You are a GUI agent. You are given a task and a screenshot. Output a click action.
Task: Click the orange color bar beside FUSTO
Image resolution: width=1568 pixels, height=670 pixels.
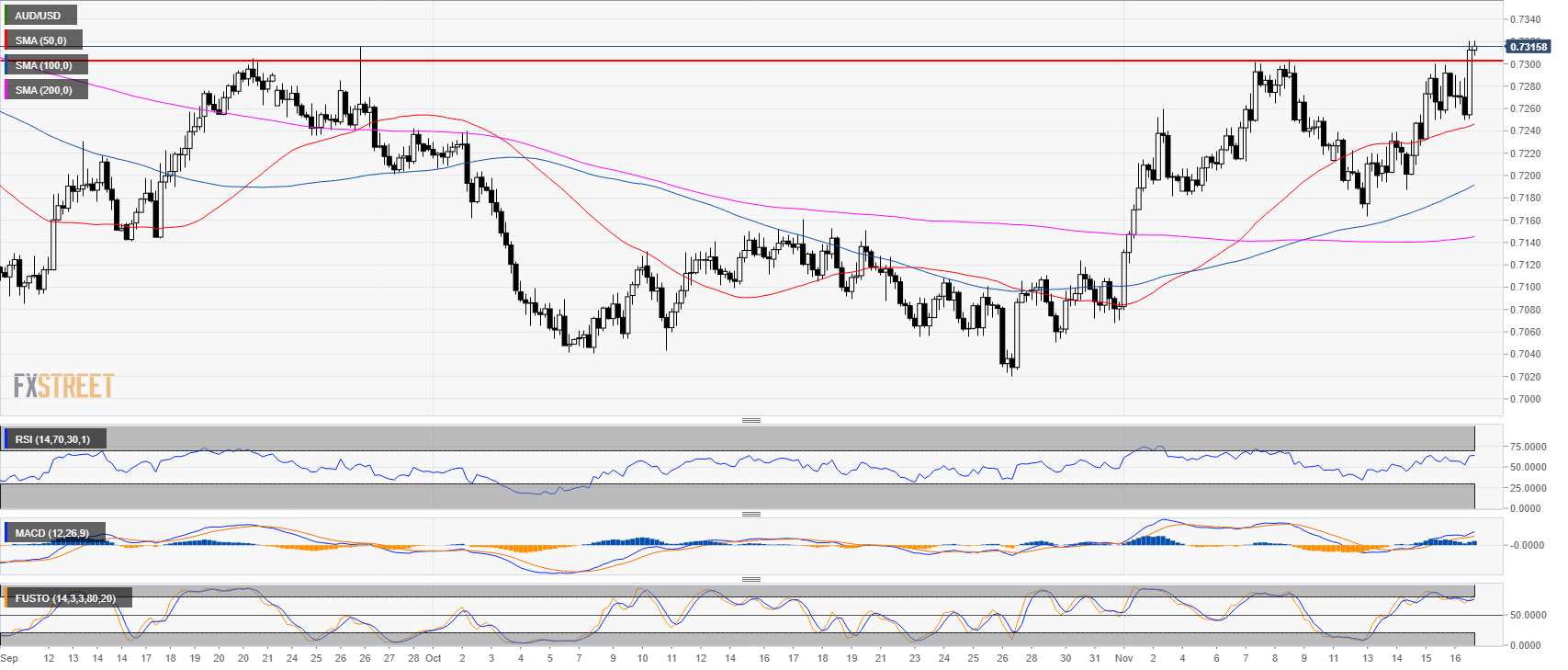(6, 598)
